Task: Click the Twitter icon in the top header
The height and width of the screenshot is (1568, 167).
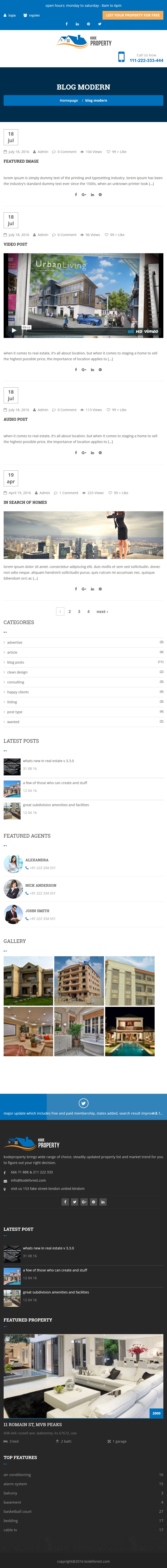Action: (100, 24)
